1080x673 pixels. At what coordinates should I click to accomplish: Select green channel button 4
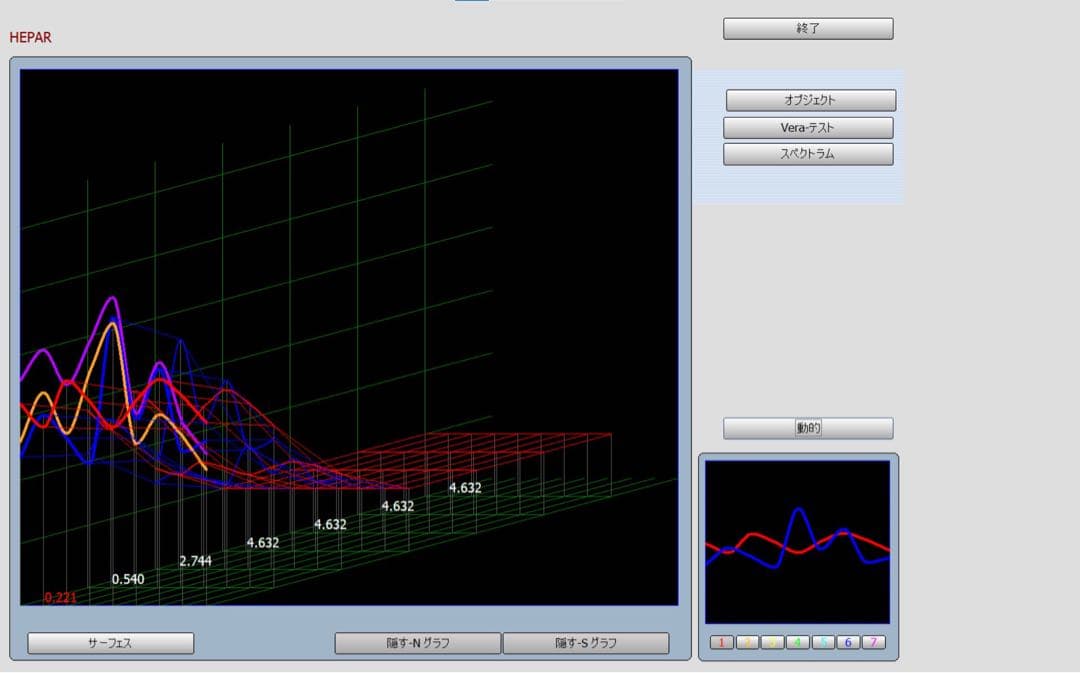797,642
